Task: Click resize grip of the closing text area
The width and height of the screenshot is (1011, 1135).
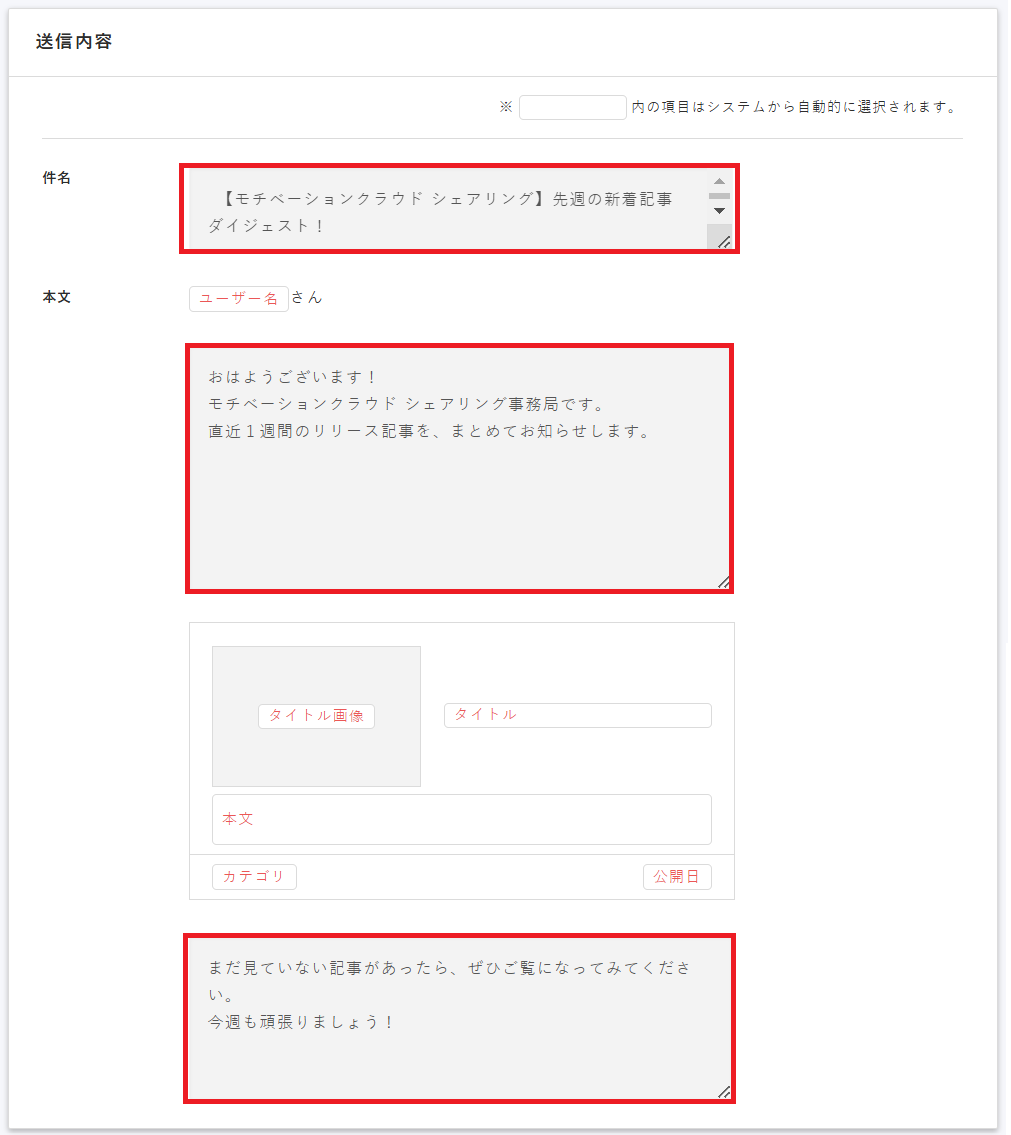Action: click(724, 1092)
